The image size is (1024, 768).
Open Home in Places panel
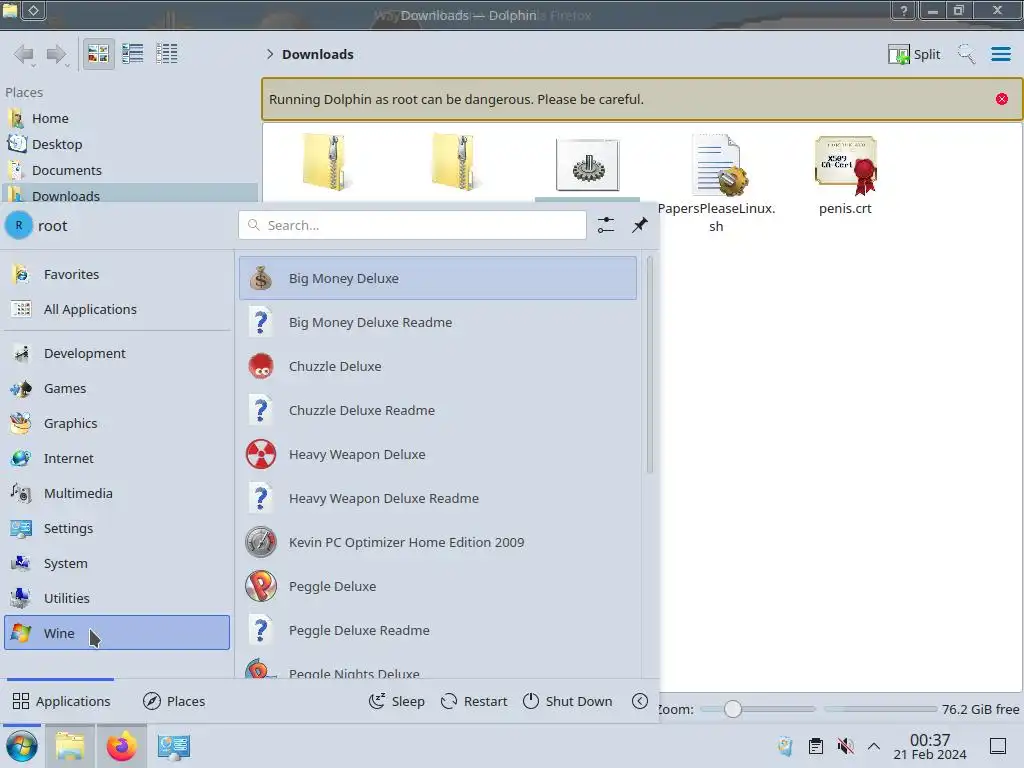[x=129, y=118]
